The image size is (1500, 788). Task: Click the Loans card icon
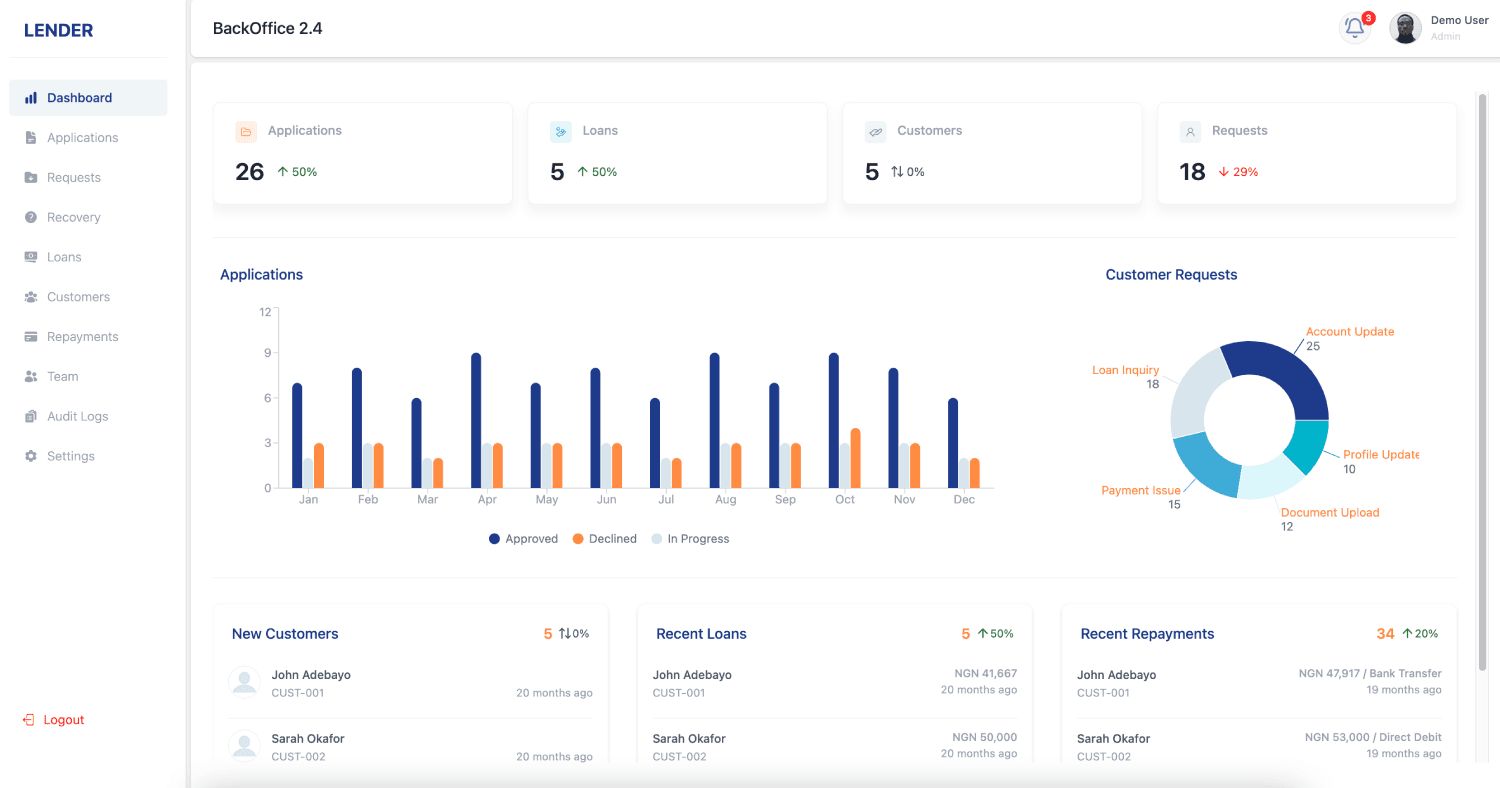pos(561,132)
